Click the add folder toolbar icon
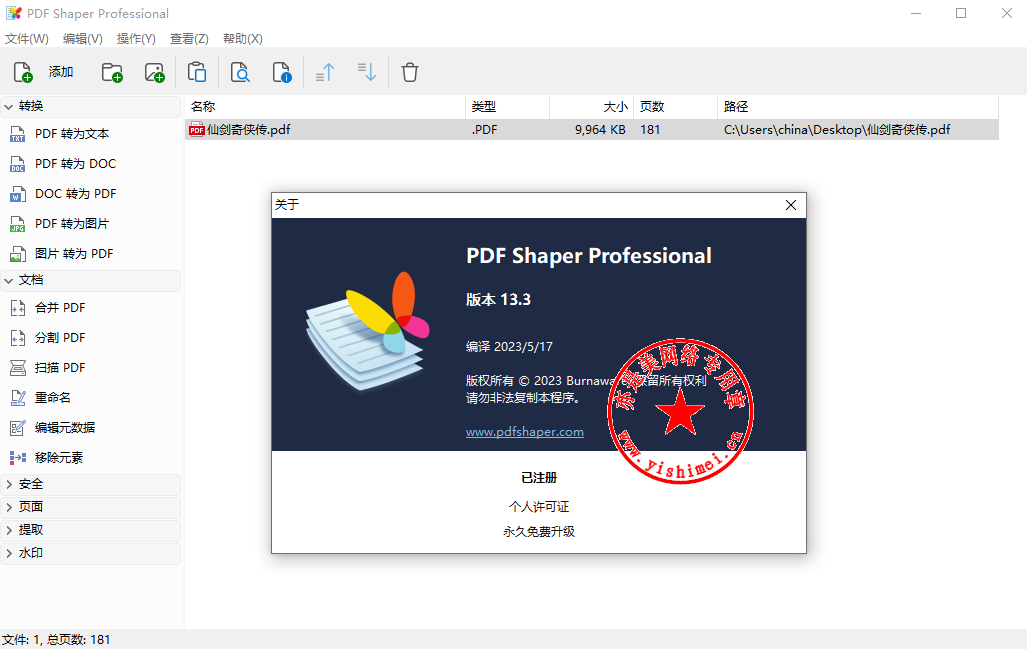The height and width of the screenshot is (649, 1027). [x=112, y=72]
